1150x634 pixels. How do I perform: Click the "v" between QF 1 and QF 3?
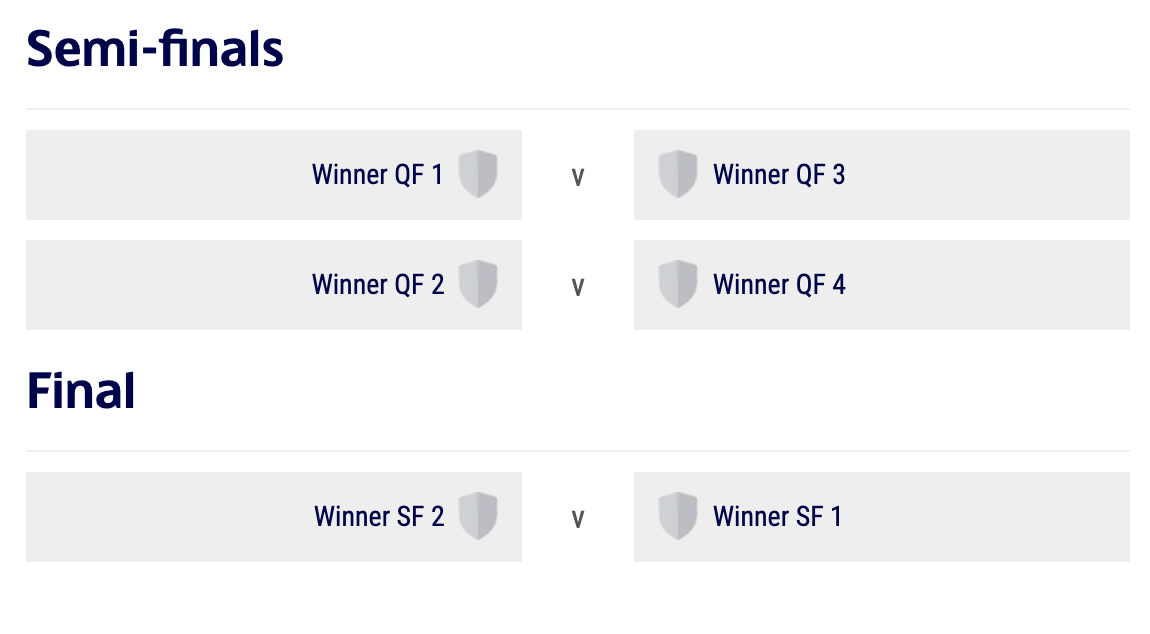pos(577,177)
